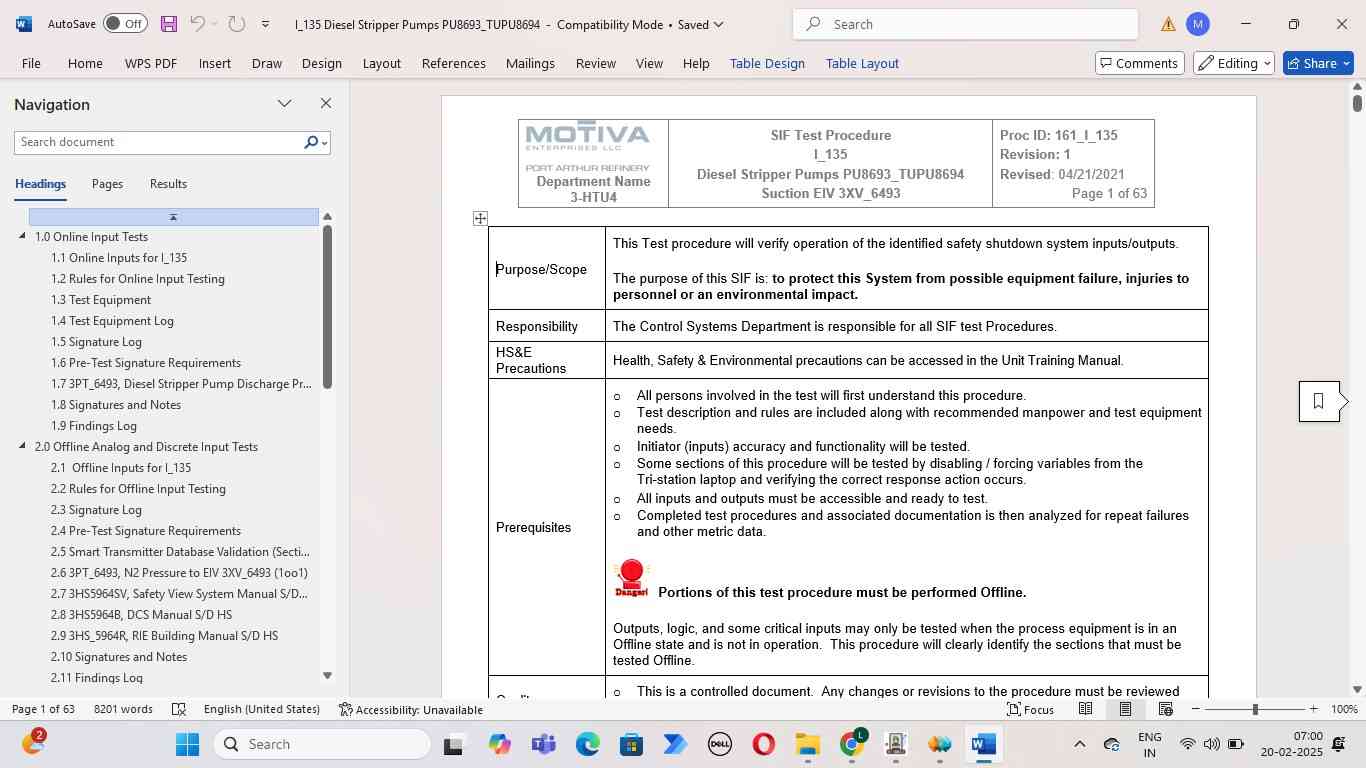Viewport: 1366px width, 768px height.
Task: Click the Save icon in title bar
Action: 168,24
